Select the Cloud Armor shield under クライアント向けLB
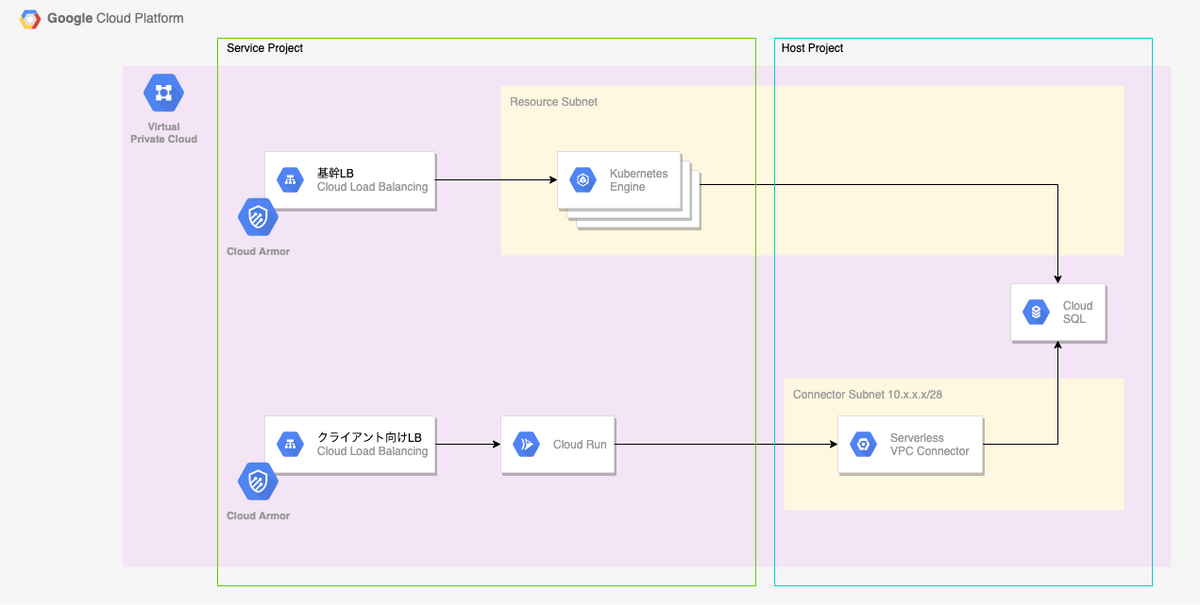The width and height of the screenshot is (1200, 605). pyautogui.click(x=258, y=482)
